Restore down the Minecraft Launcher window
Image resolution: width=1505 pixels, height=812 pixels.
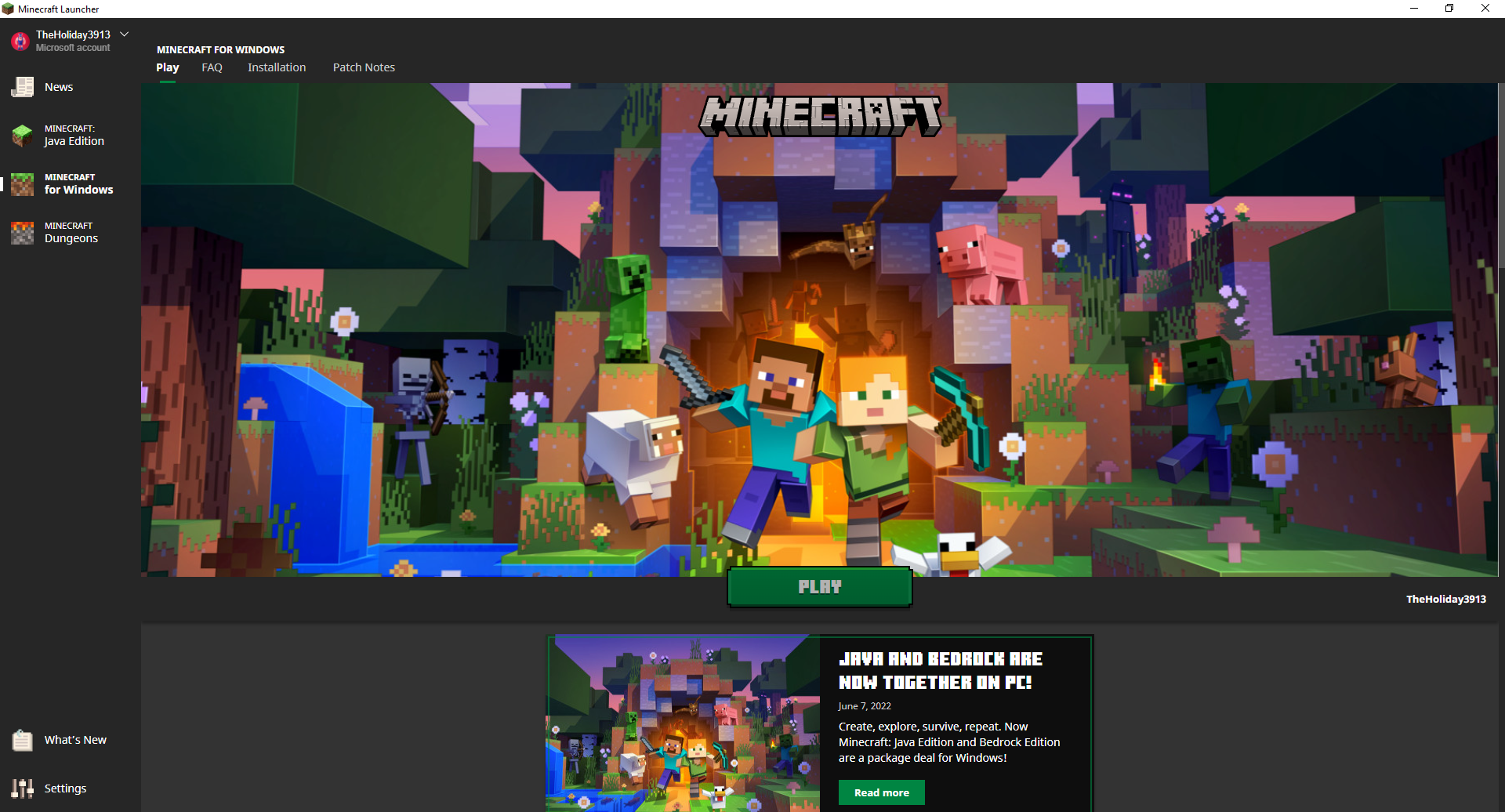1449,9
